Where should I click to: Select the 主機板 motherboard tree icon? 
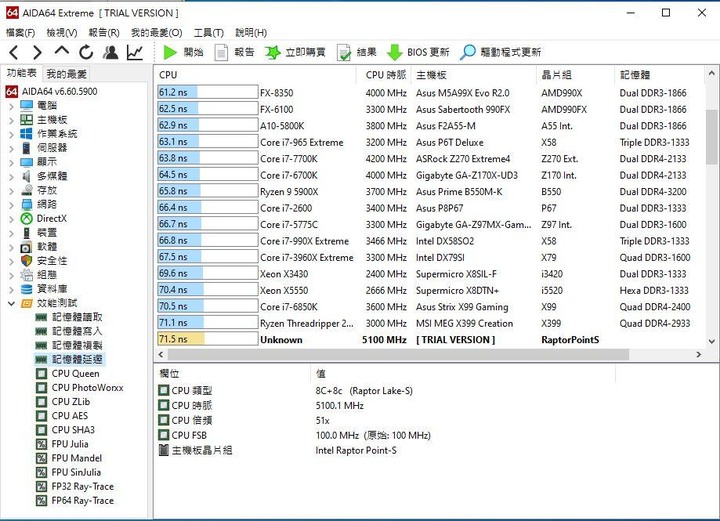pyautogui.click(x=27, y=120)
